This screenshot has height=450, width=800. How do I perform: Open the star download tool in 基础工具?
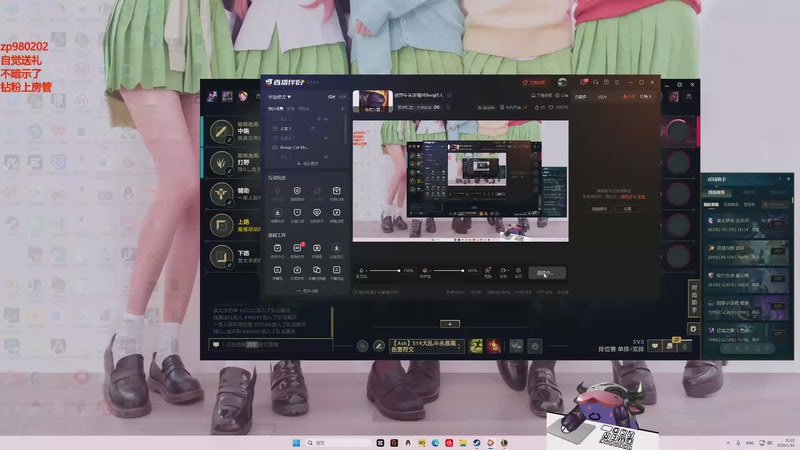[x=336, y=249]
